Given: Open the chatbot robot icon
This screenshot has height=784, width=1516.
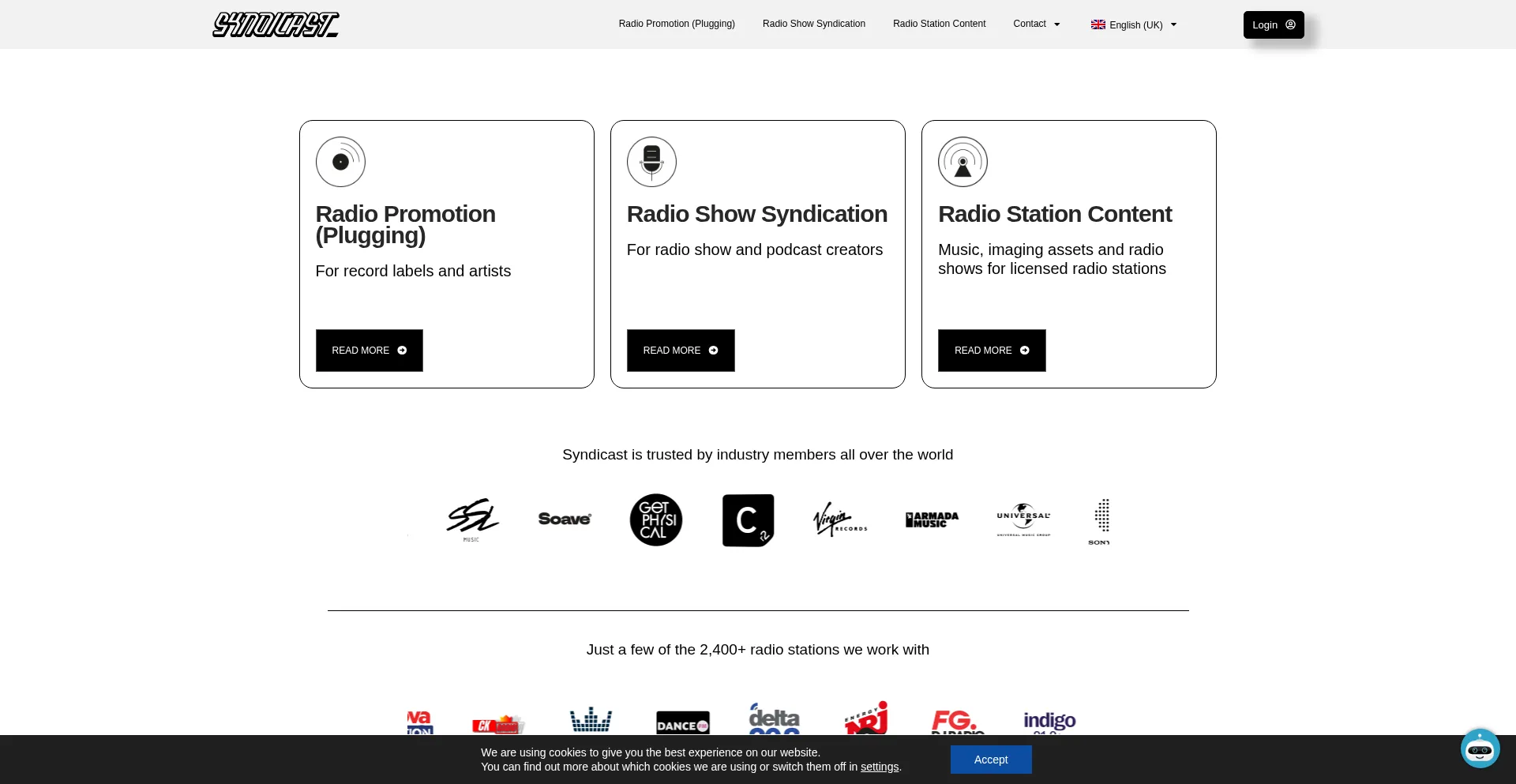Looking at the screenshot, I should (1479, 748).
